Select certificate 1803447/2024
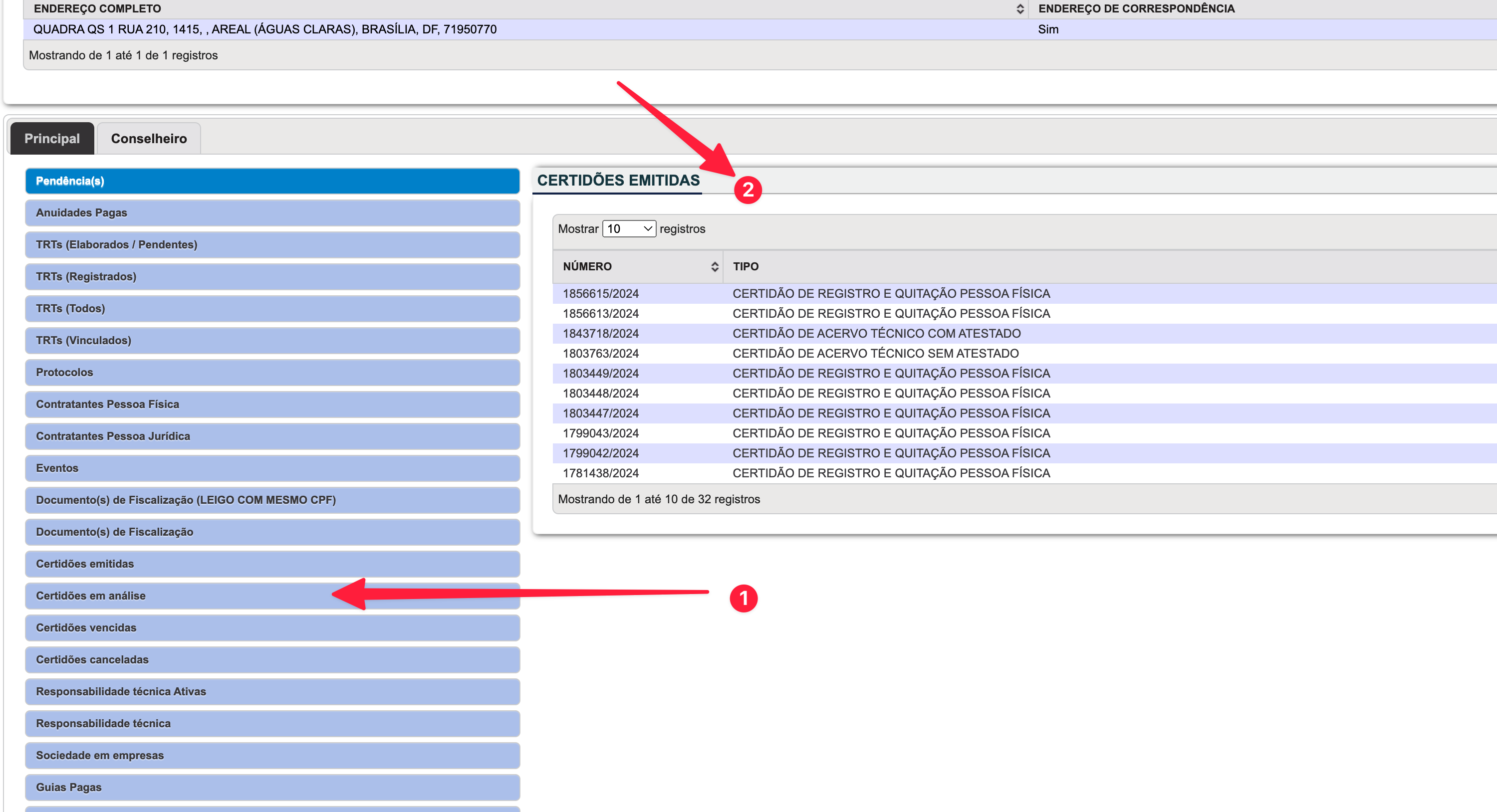The width and height of the screenshot is (1497, 812). [600, 413]
